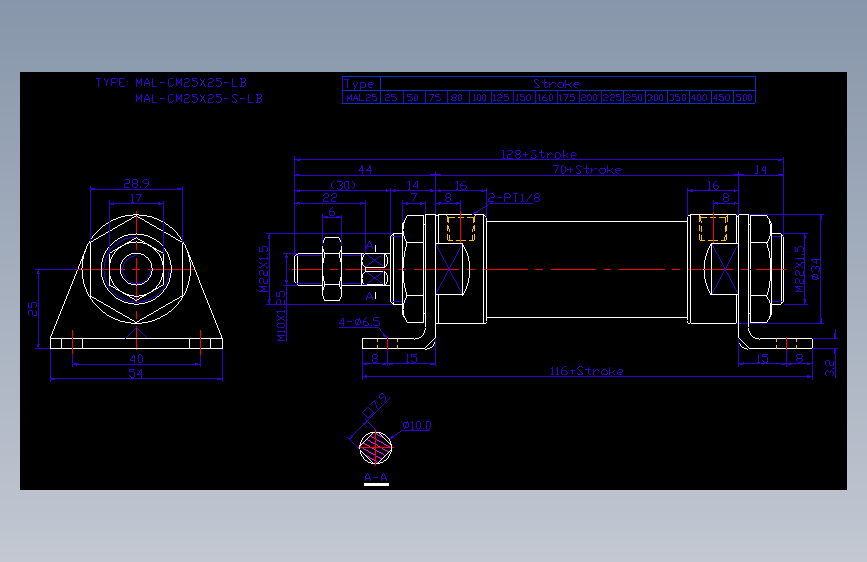Select the '40' hole spacing dimension
The height and width of the screenshot is (562, 867).
click(137, 358)
